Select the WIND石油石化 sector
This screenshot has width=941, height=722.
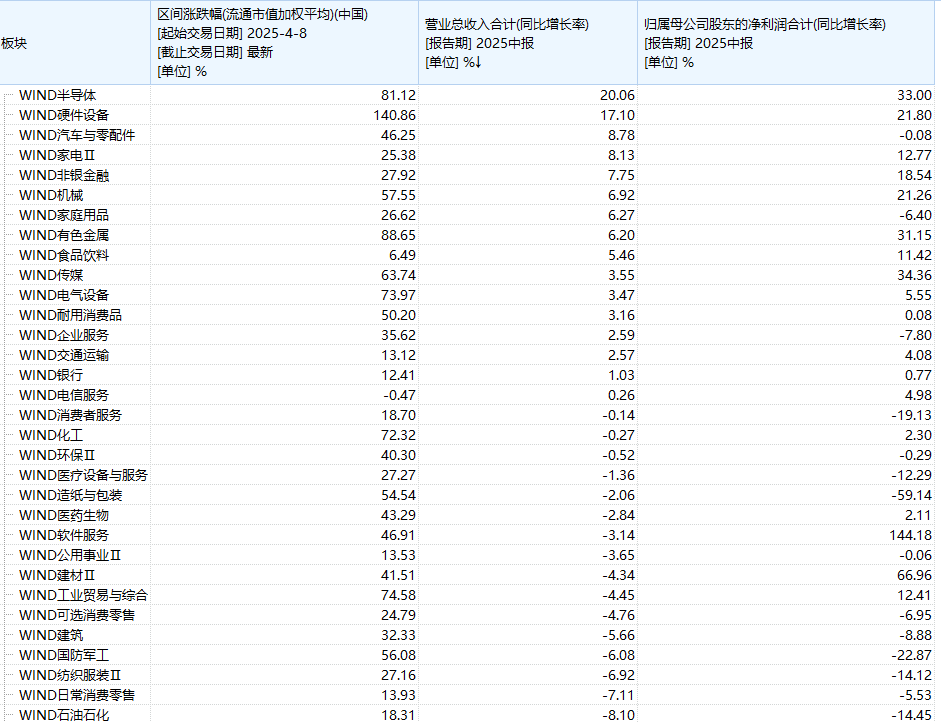(64, 715)
